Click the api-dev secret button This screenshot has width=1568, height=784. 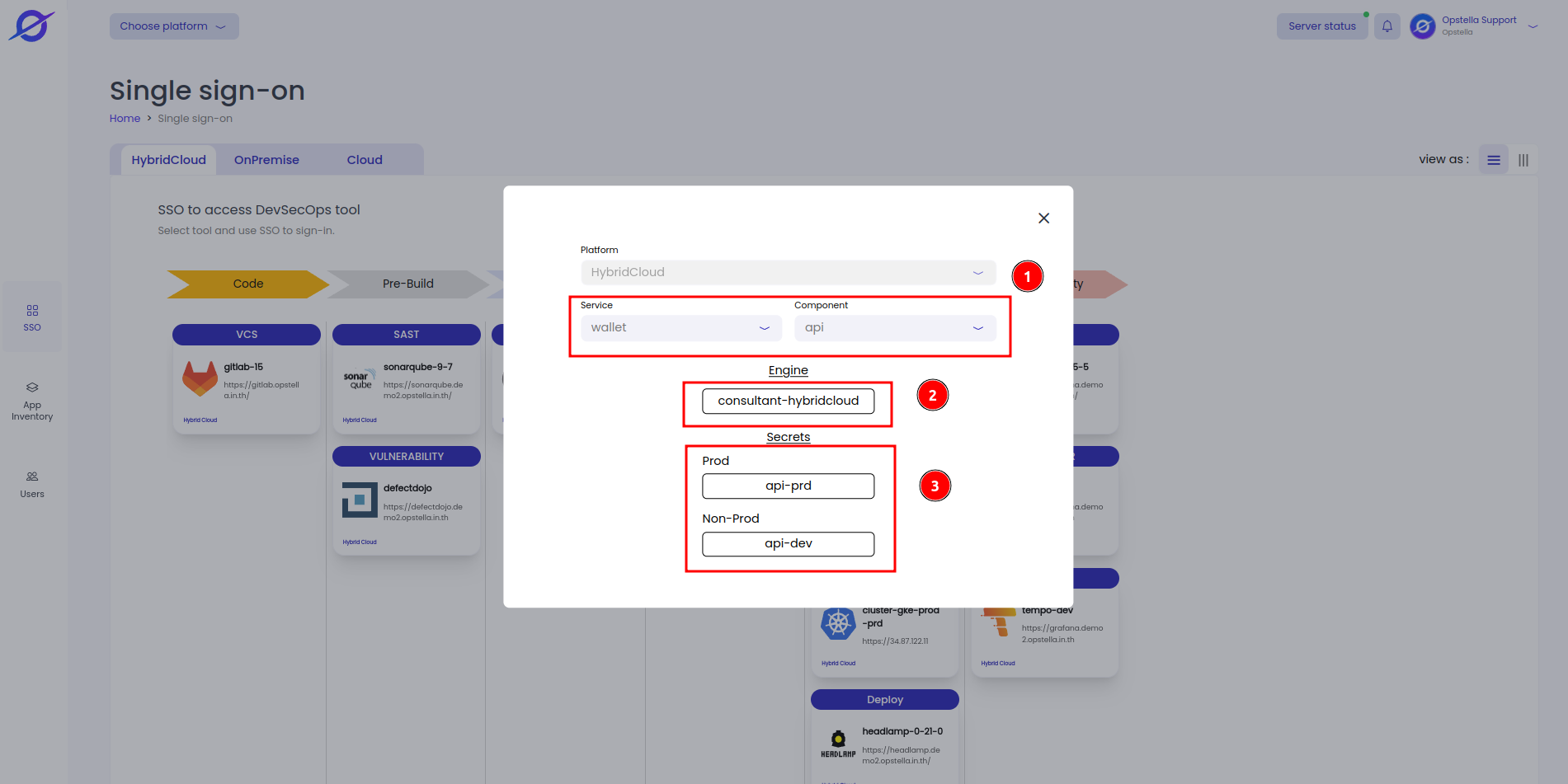point(789,544)
